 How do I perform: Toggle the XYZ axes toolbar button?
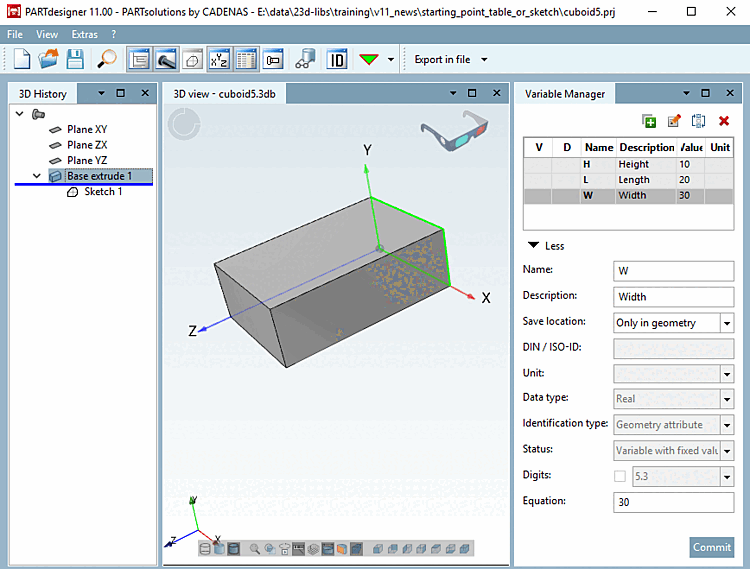click(219, 59)
